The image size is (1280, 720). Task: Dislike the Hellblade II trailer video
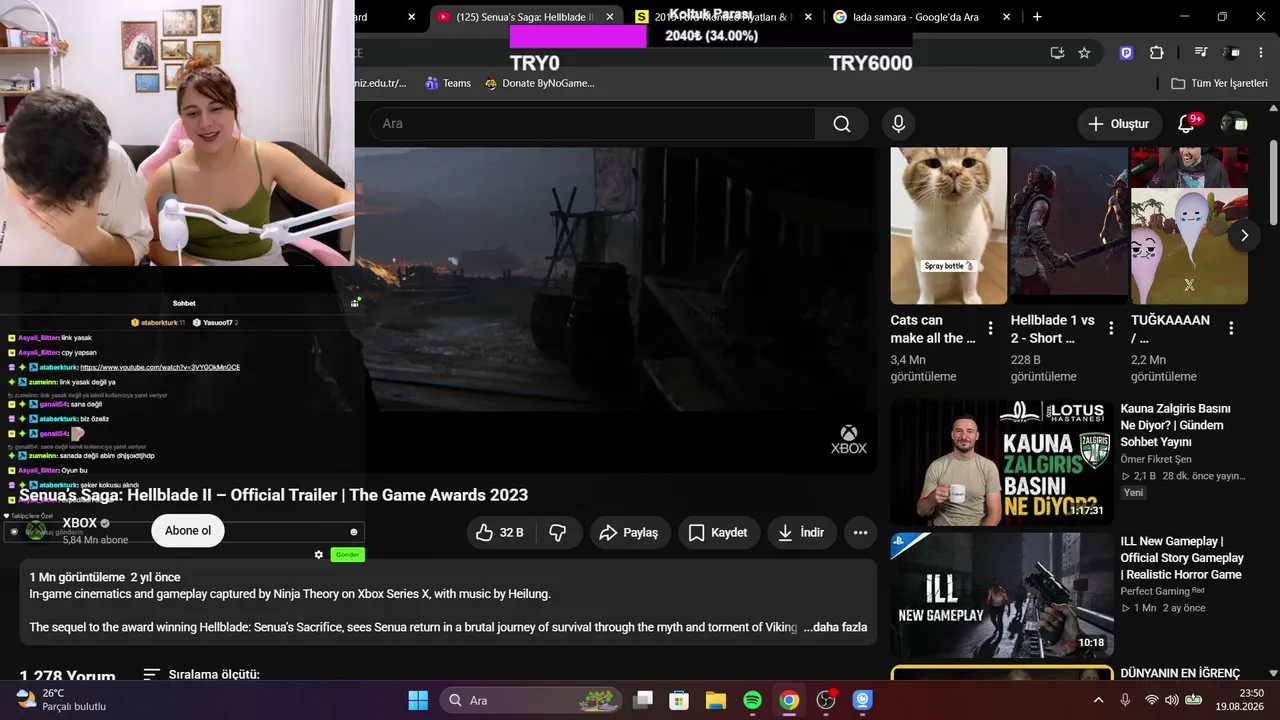pos(558,533)
